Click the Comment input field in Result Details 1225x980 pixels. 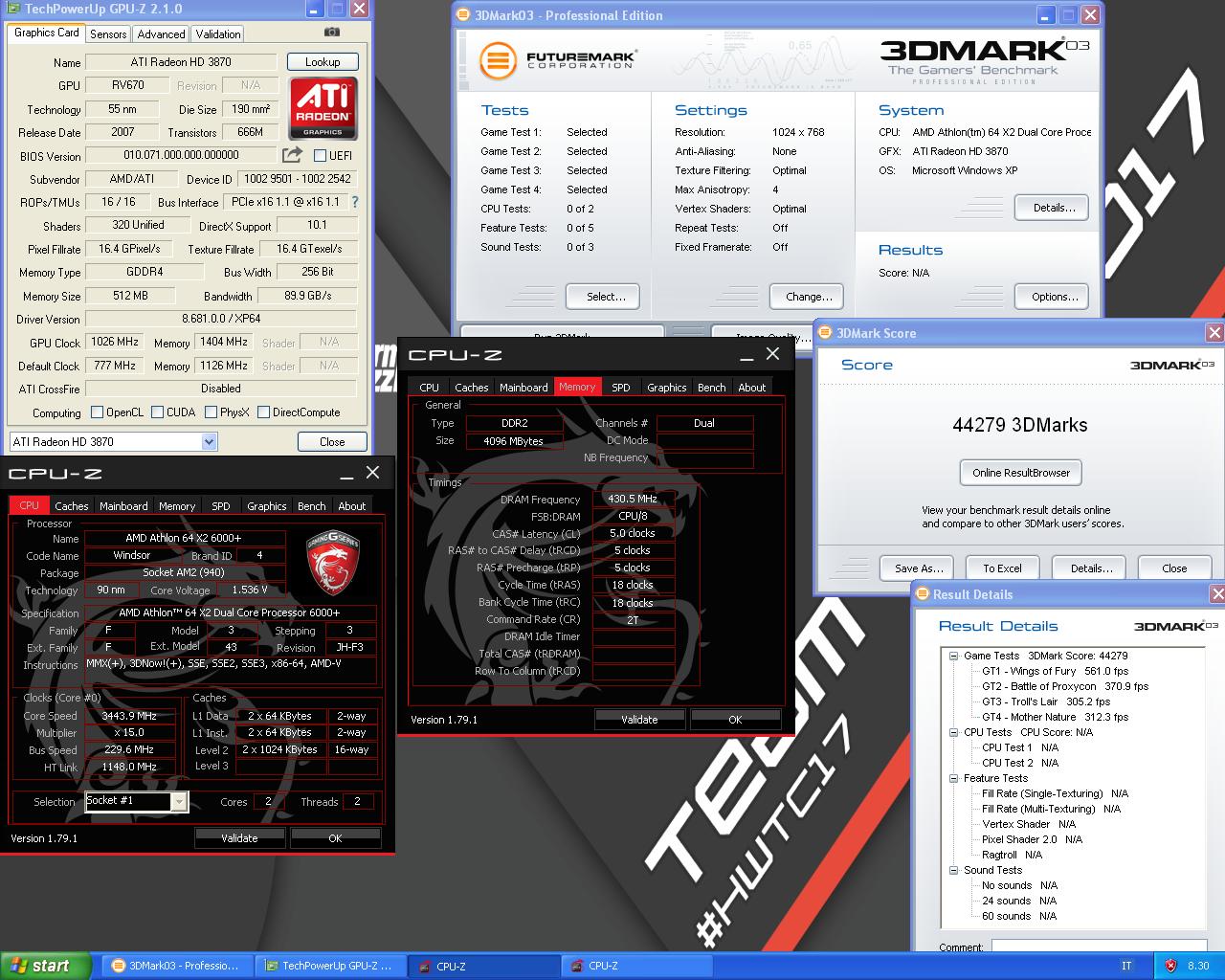pyautogui.click(x=1101, y=947)
